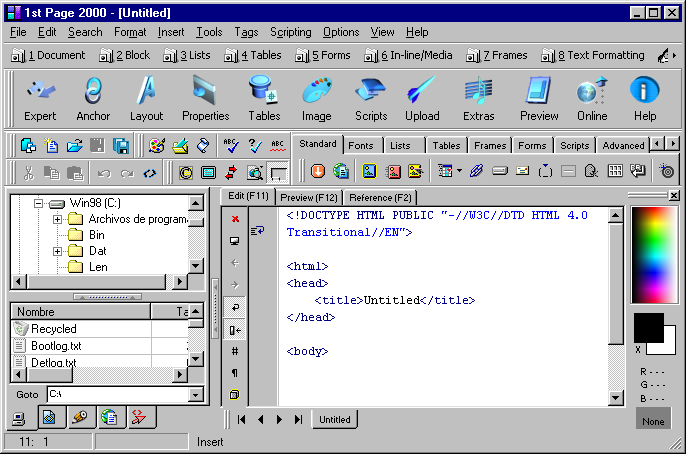
Task: Open the Properties icon
Action: 205,100
